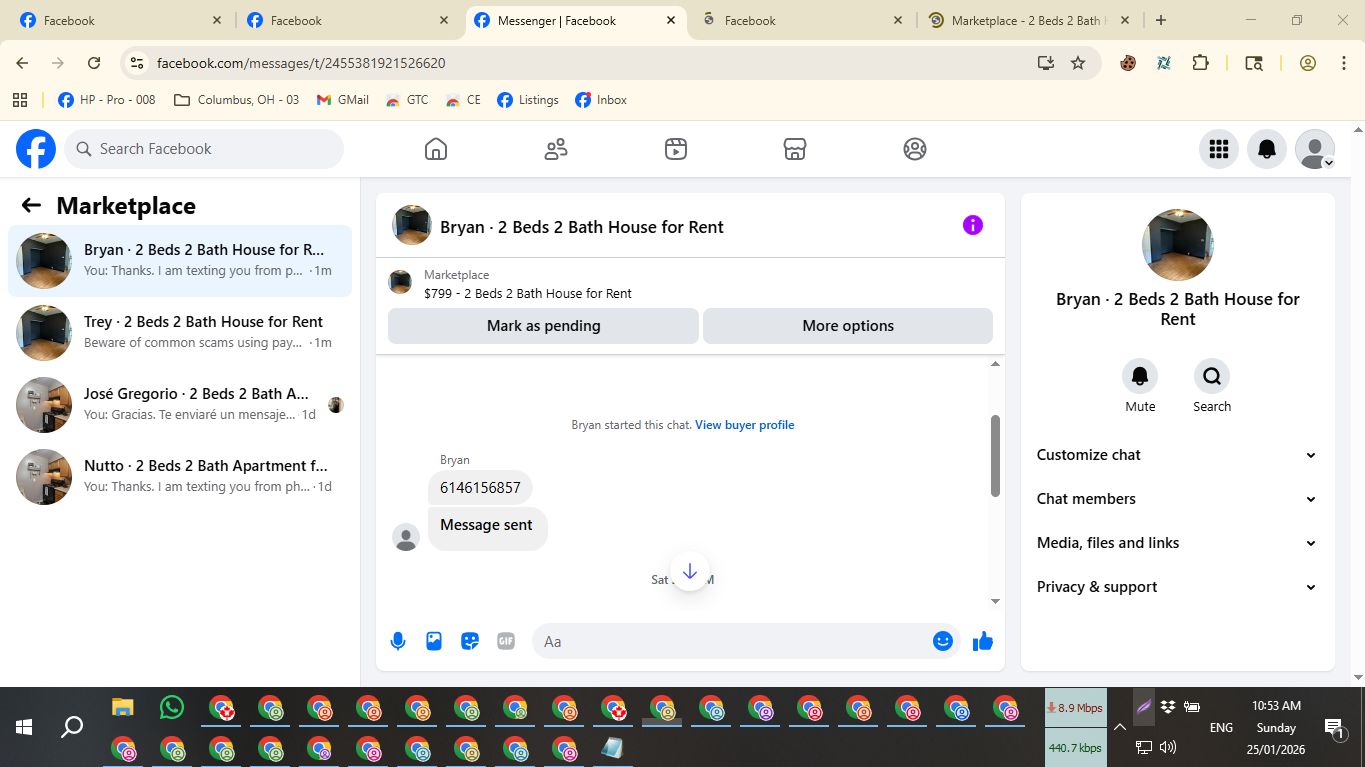Open the José Gregorio conversation
This screenshot has height=767, width=1365.
[180, 405]
